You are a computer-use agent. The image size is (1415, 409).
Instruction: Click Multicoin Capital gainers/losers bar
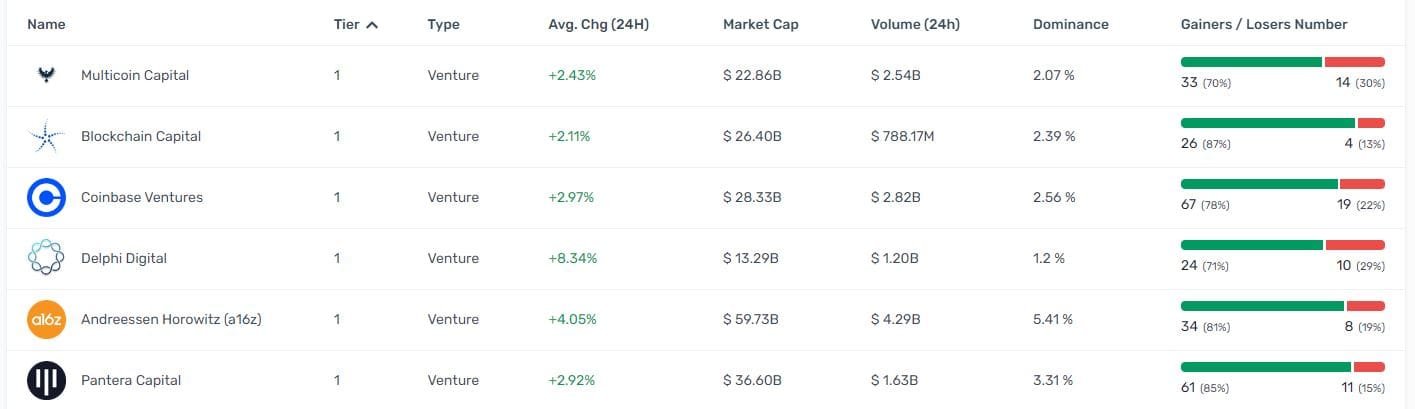point(1282,62)
